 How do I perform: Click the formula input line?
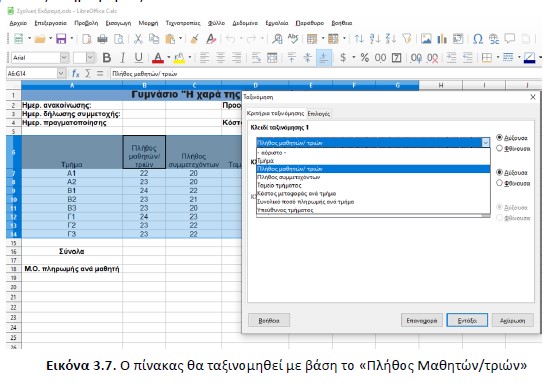click(326, 74)
